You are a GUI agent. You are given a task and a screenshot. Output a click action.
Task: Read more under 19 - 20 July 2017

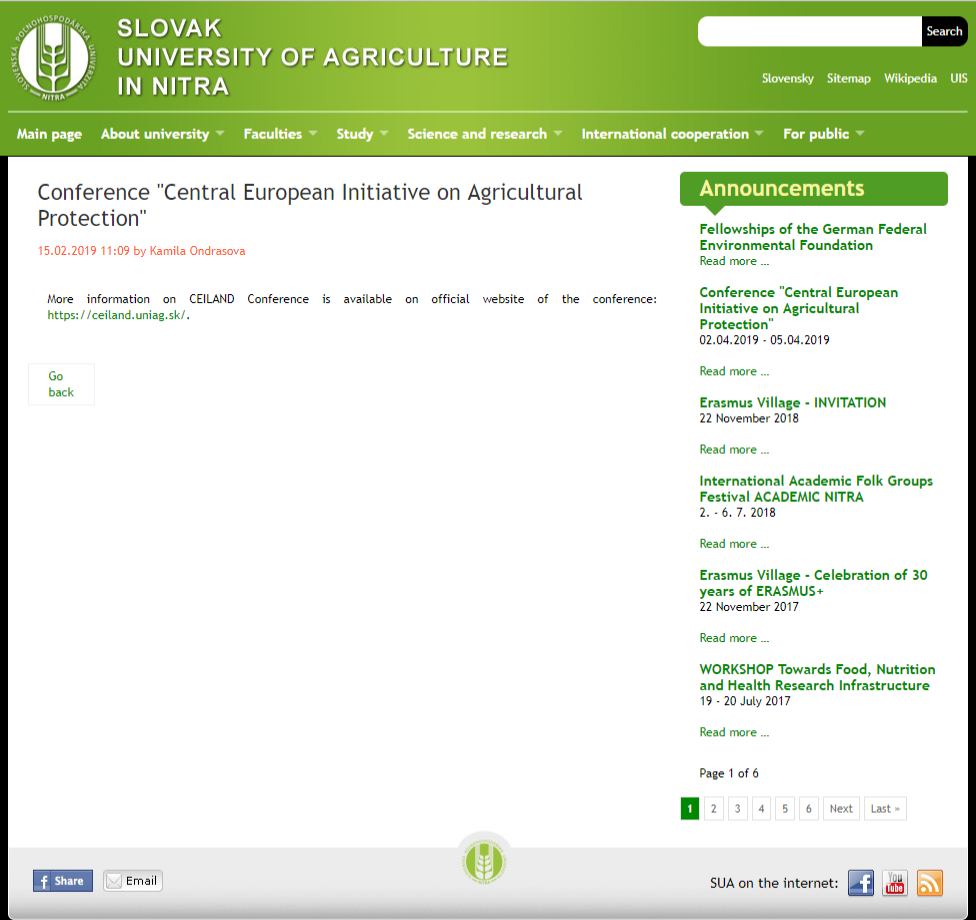pos(734,733)
